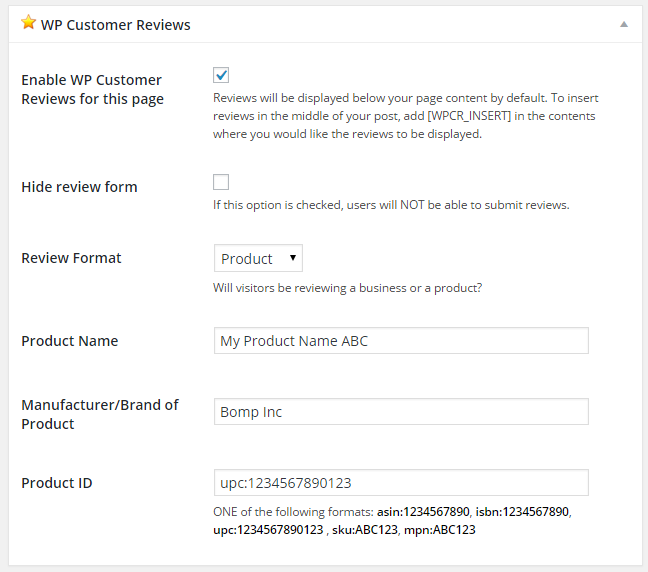648x572 pixels.
Task: Click the Manufacturer/Brand of Product label
Action: 100,414
